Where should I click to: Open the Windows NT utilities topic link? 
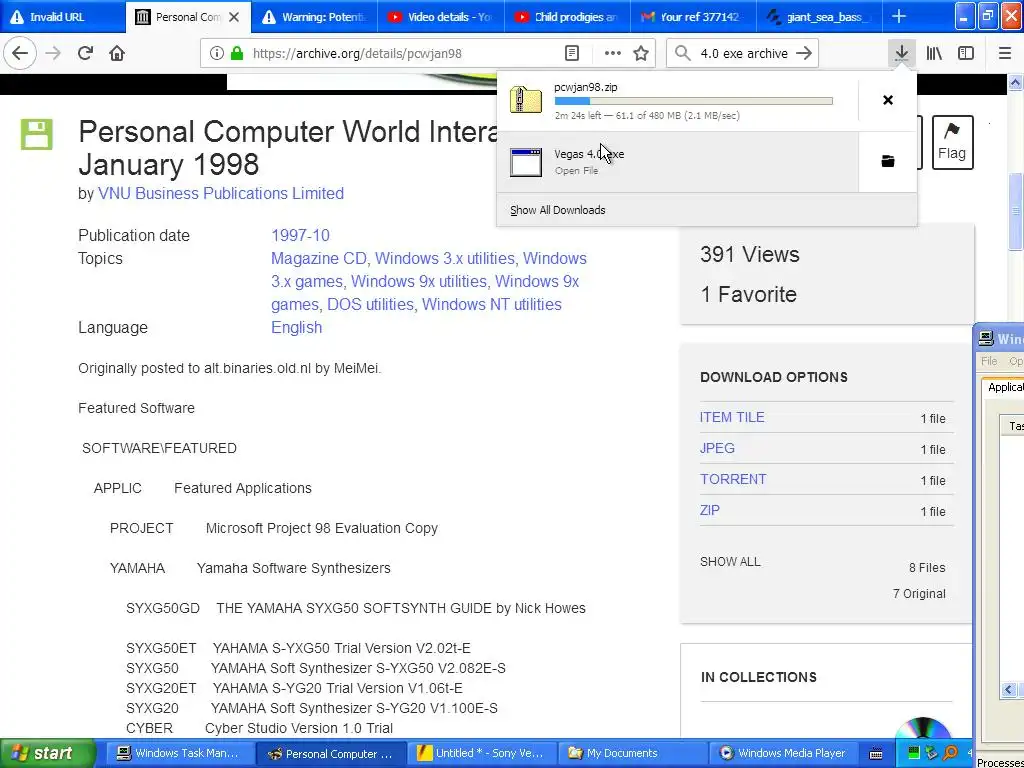click(x=492, y=304)
